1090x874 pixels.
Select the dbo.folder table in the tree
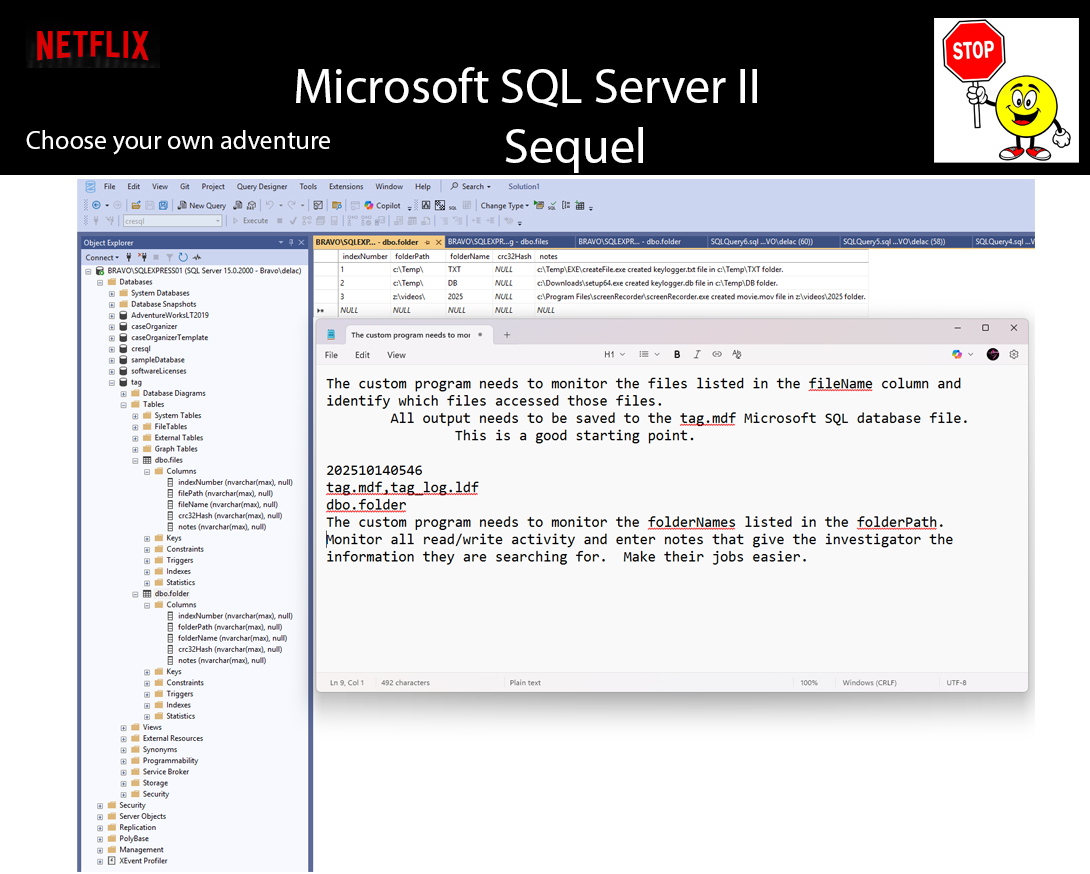(172, 593)
